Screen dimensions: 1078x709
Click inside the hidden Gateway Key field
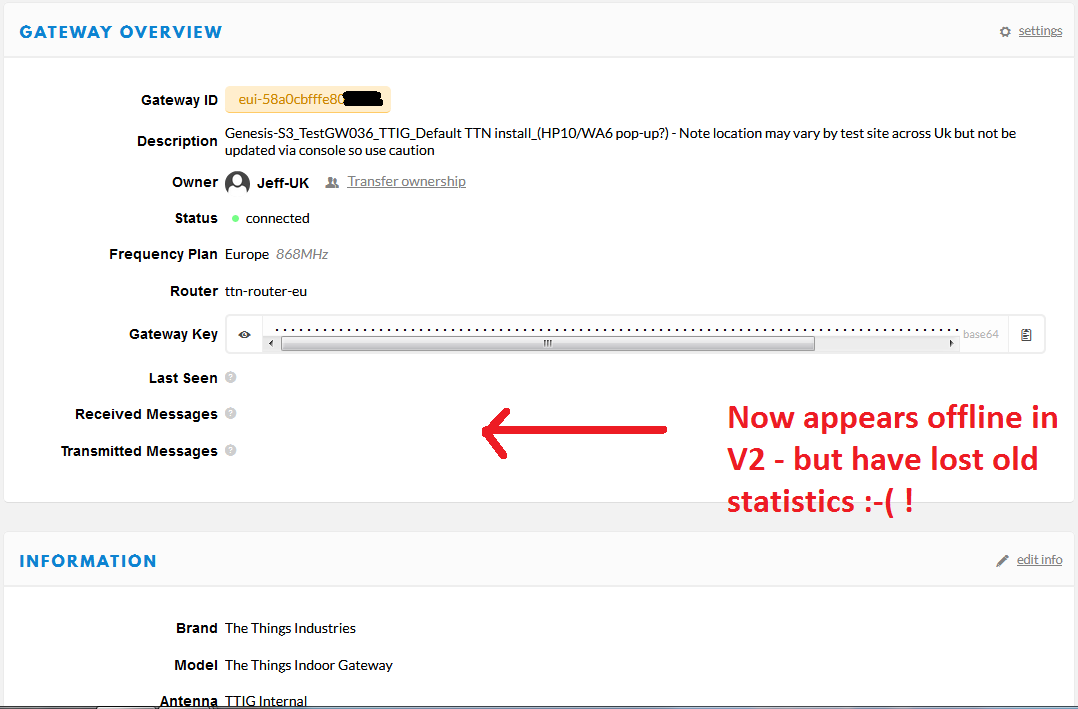[610, 327]
